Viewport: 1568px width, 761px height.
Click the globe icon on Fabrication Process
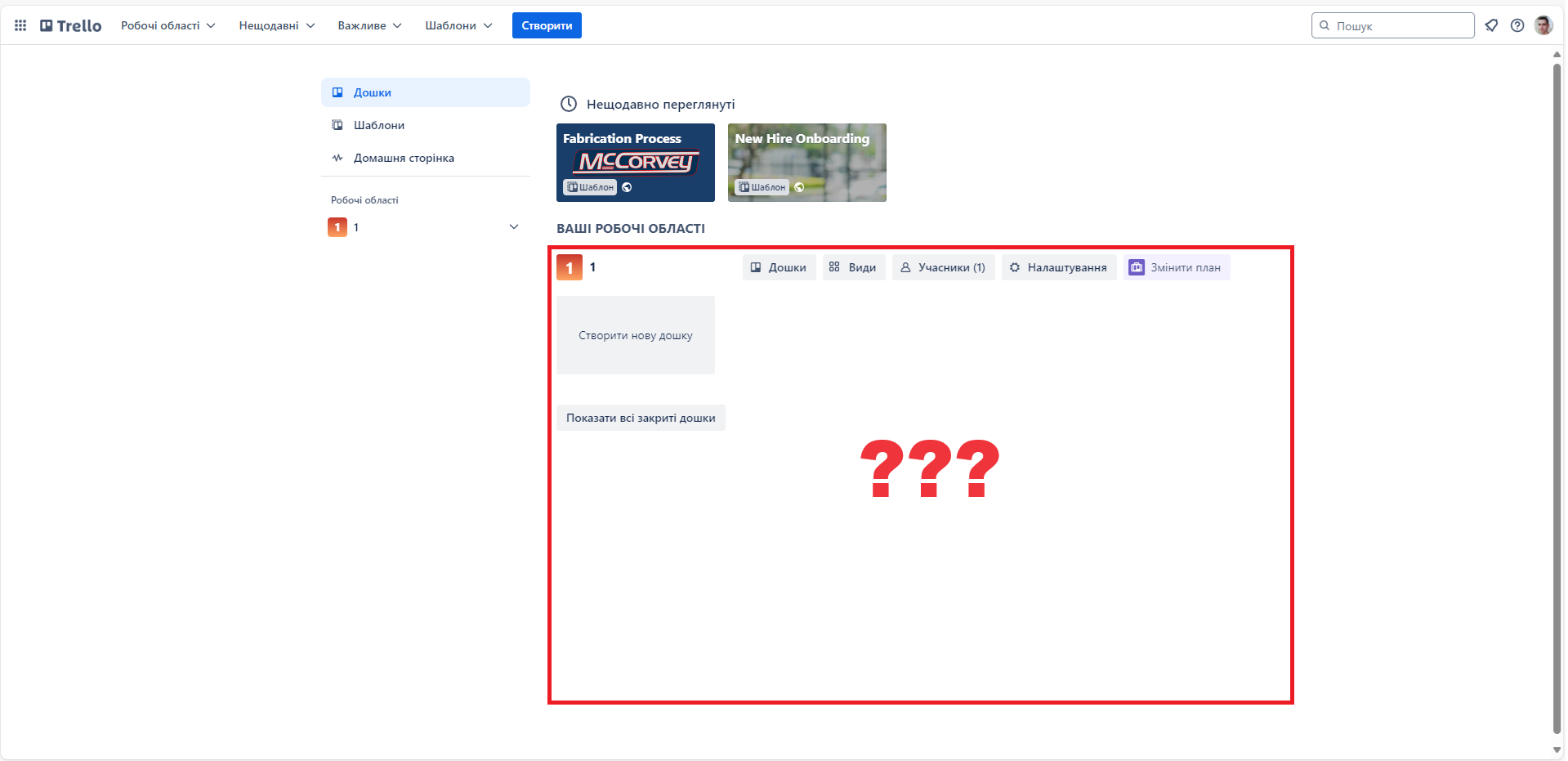pos(627,187)
